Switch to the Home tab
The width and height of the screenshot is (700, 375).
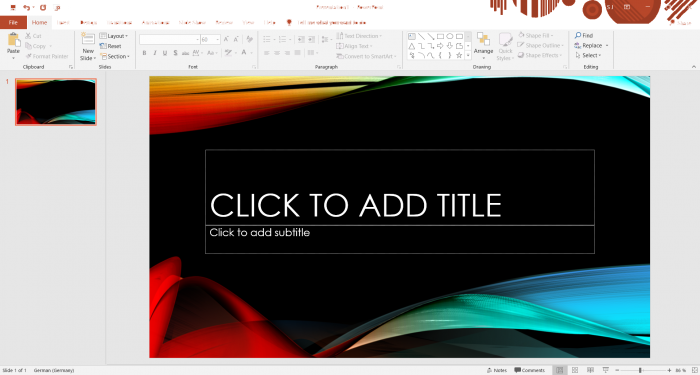pos(39,22)
